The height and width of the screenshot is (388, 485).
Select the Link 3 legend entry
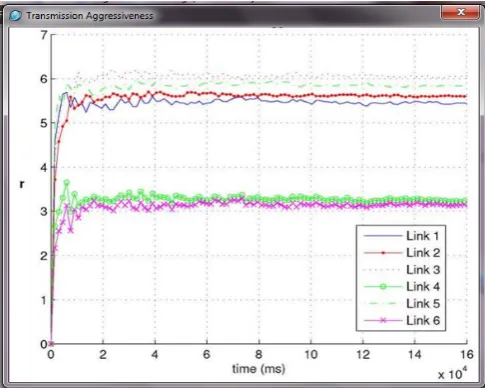(401, 270)
